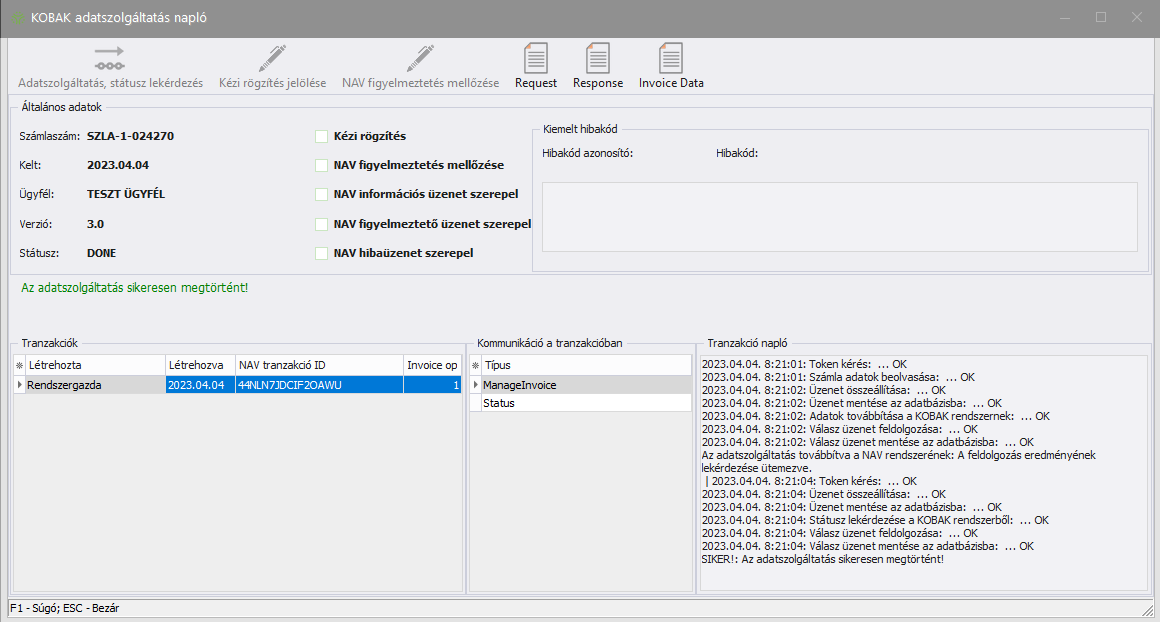Expand the Rendszergazda row arrow indicator
1160x622 pixels.
tap(18, 385)
